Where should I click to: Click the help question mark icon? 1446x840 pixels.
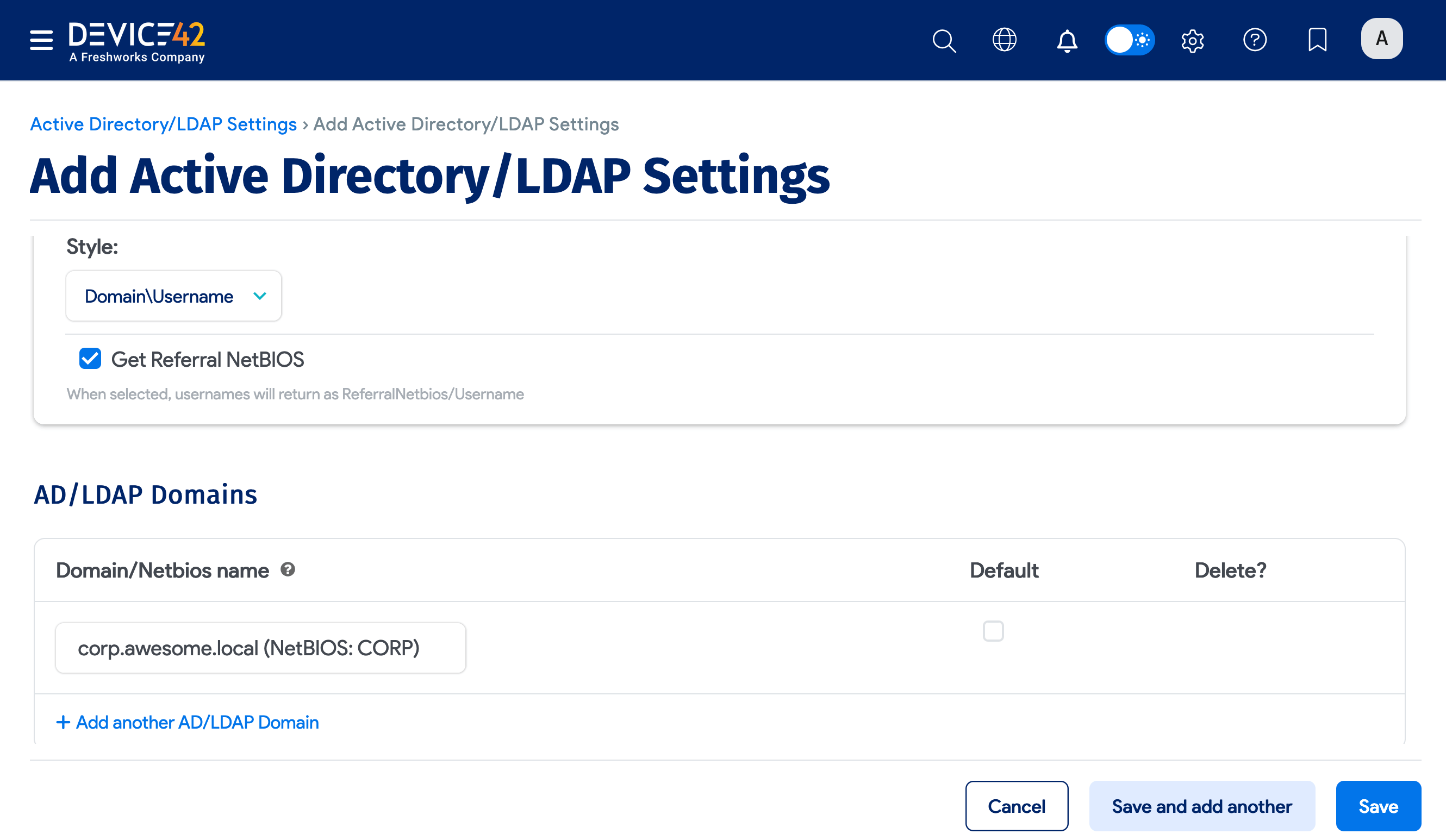click(1255, 40)
